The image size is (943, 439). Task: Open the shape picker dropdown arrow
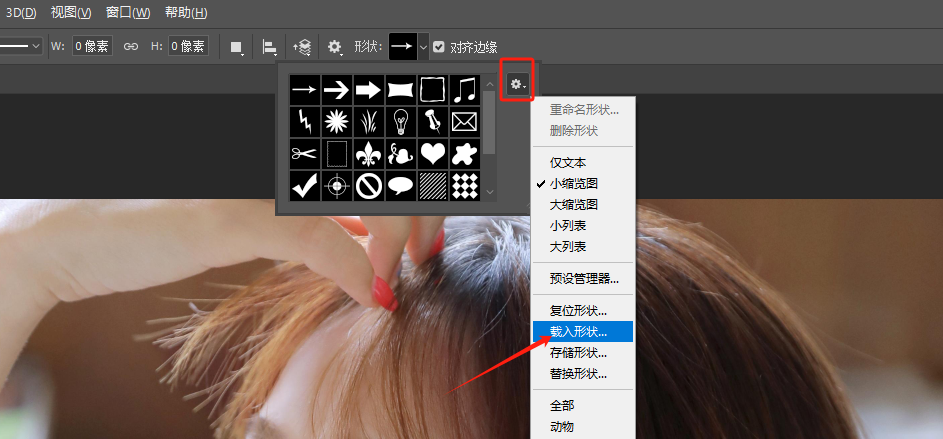pos(423,46)
